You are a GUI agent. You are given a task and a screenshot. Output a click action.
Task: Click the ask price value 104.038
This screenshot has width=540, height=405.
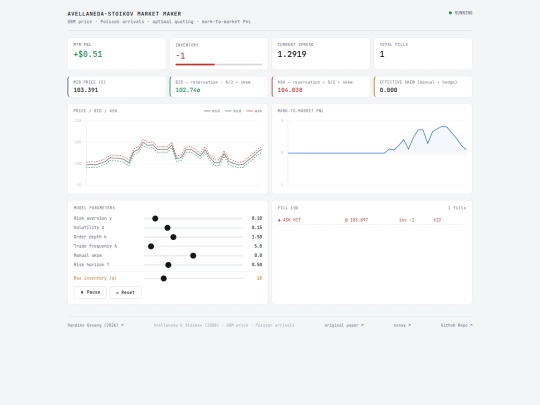(x=290, y=90)
